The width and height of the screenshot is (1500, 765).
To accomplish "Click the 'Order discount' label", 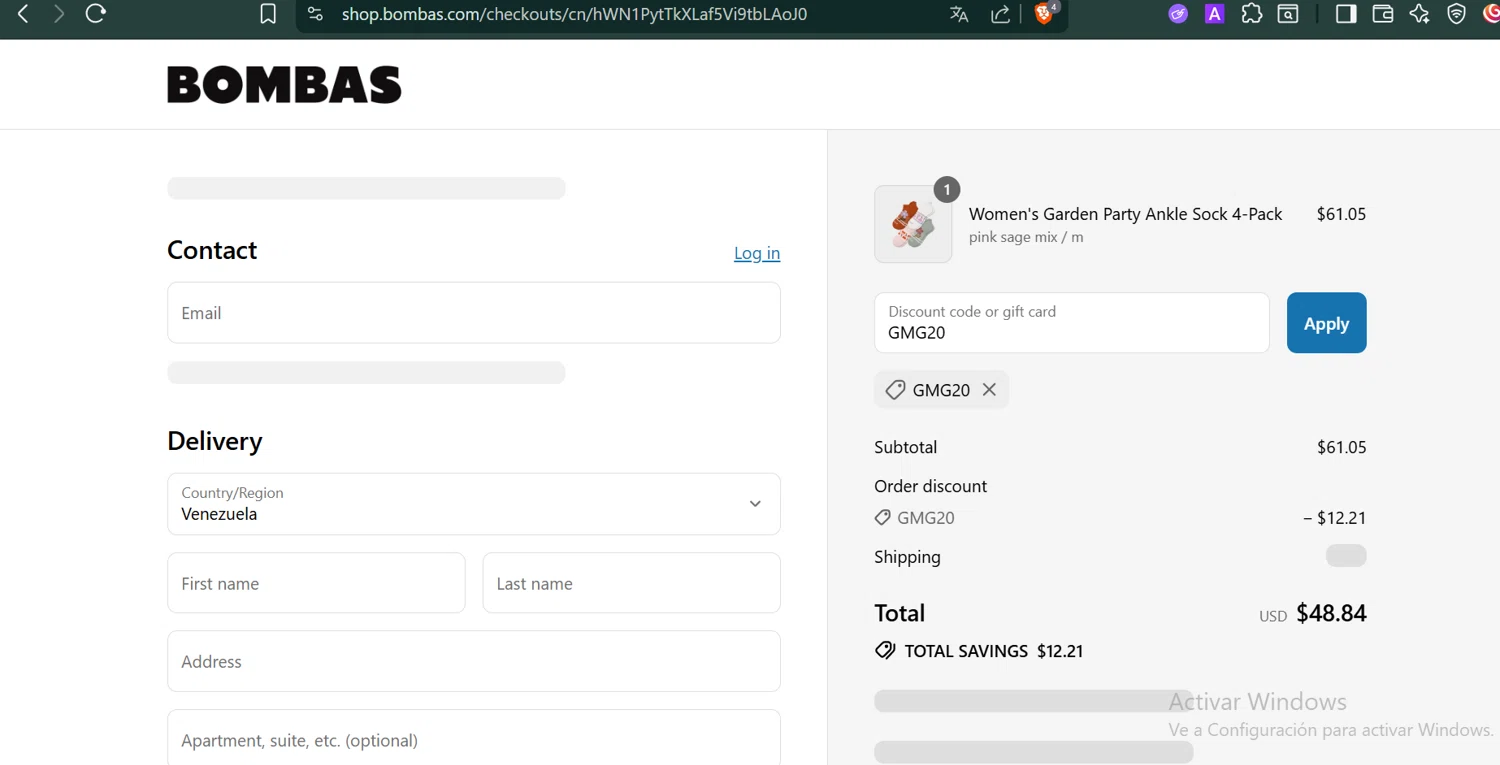I will (930, 486).
